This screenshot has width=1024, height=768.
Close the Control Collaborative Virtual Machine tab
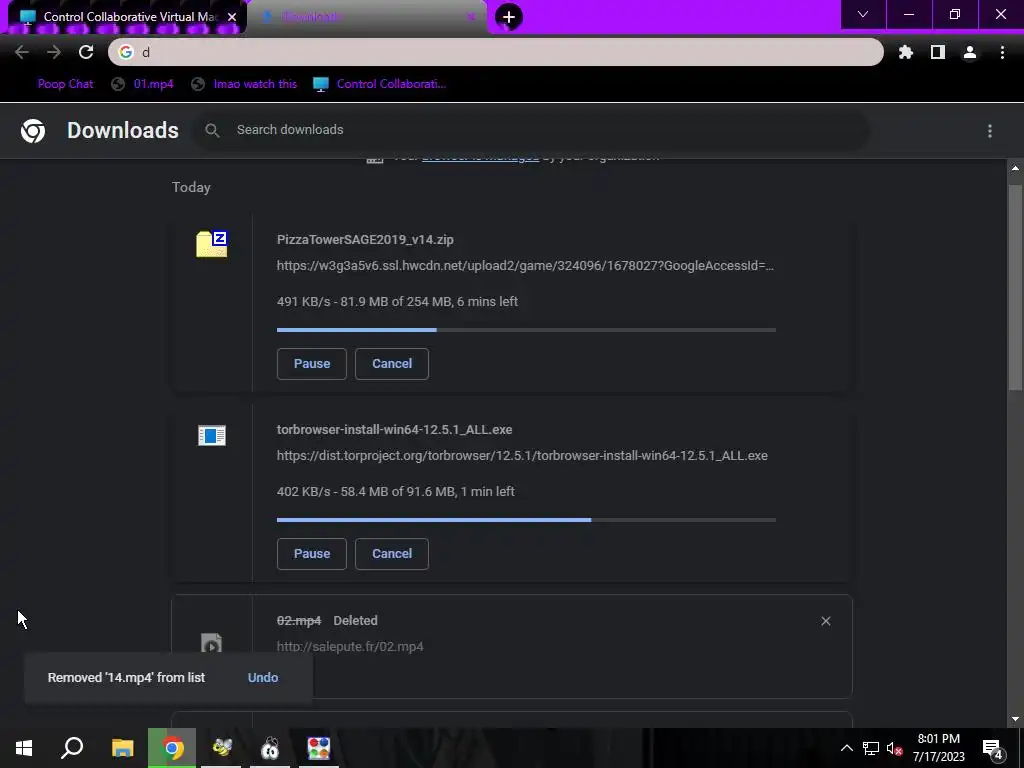[232, 17]
